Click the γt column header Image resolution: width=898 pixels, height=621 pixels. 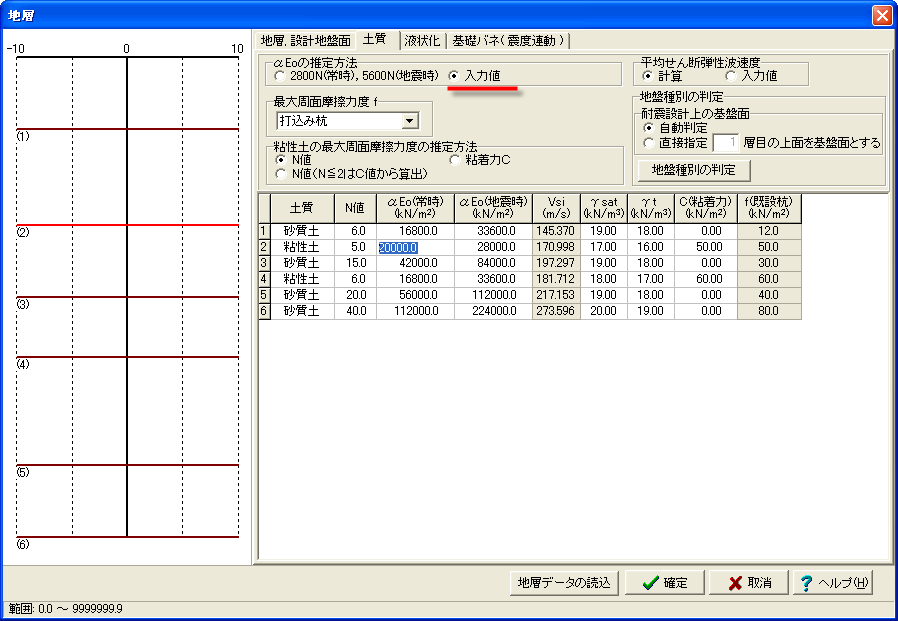click(x=651, y=208)
